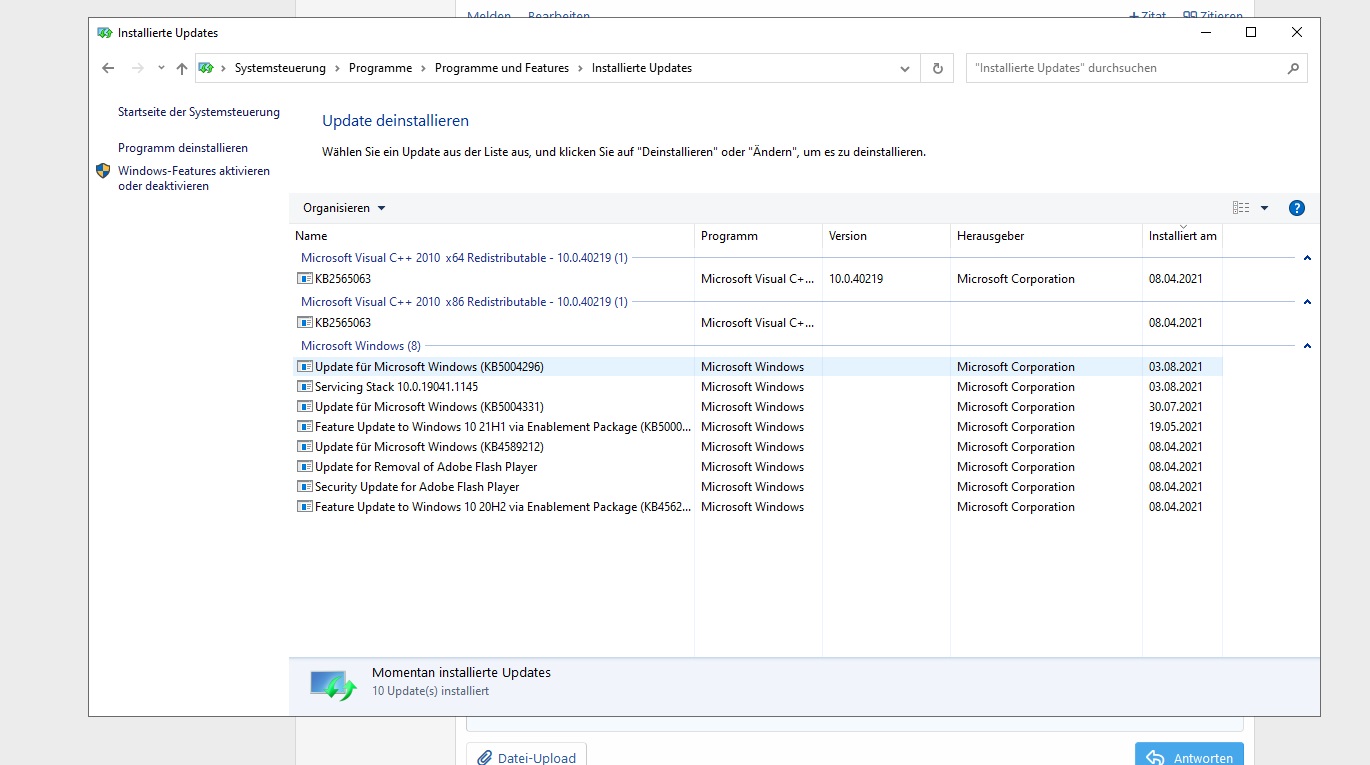Click date 30.07.2021 in Installiert am column

(x=1175, y=407)
